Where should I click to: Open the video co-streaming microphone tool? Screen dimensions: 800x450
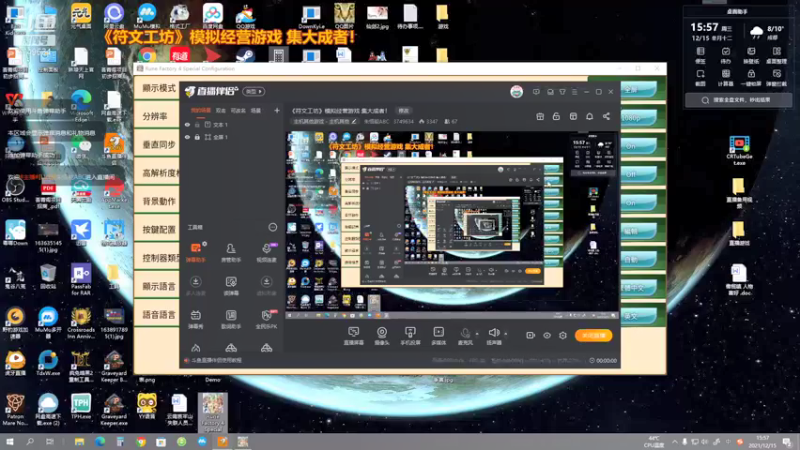[266, 252]
